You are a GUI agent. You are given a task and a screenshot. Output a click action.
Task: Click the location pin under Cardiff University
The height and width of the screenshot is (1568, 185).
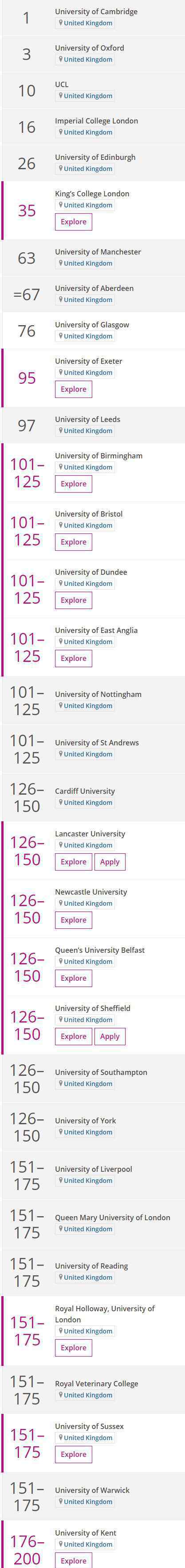coord(60,803)
